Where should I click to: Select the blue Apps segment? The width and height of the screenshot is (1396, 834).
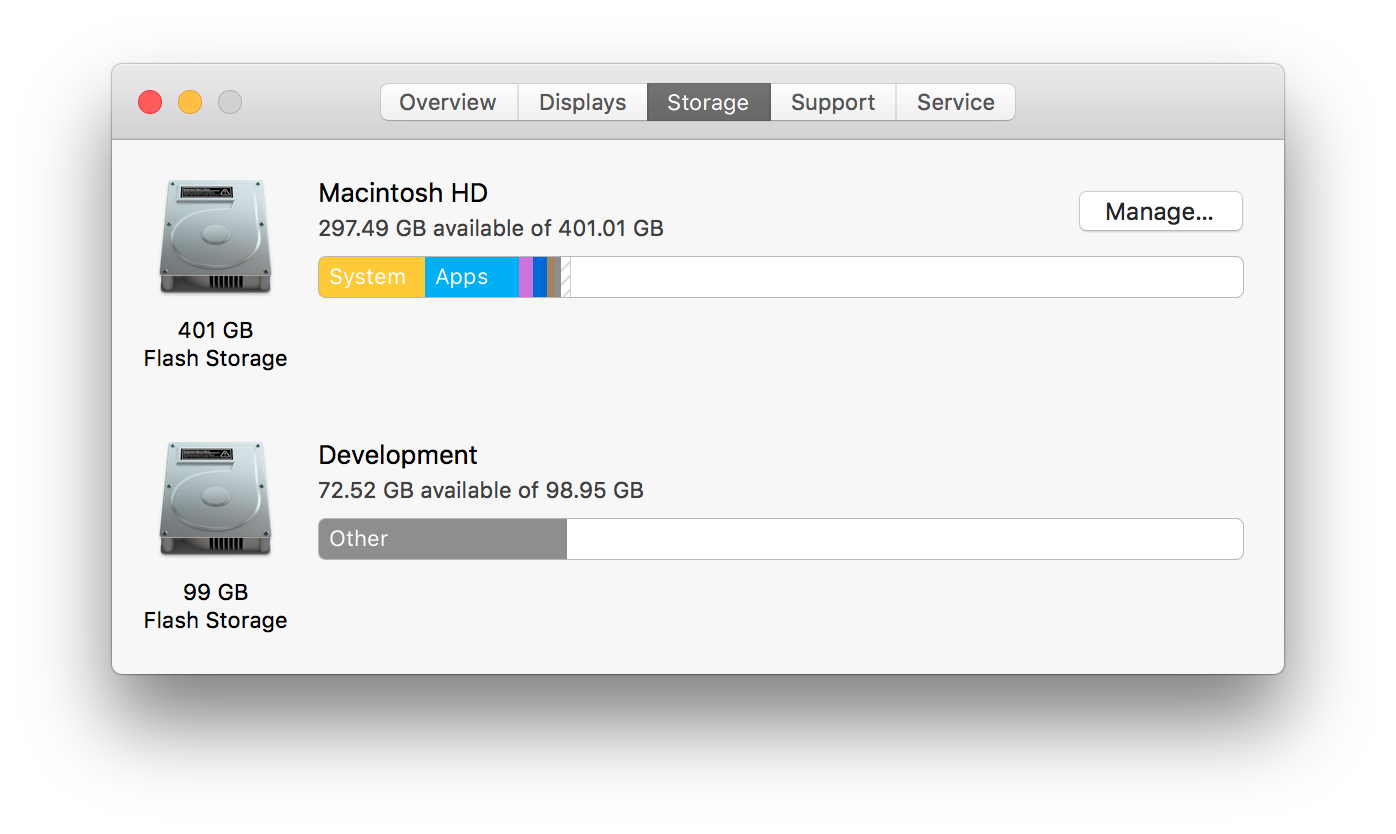tap(470, 277)
